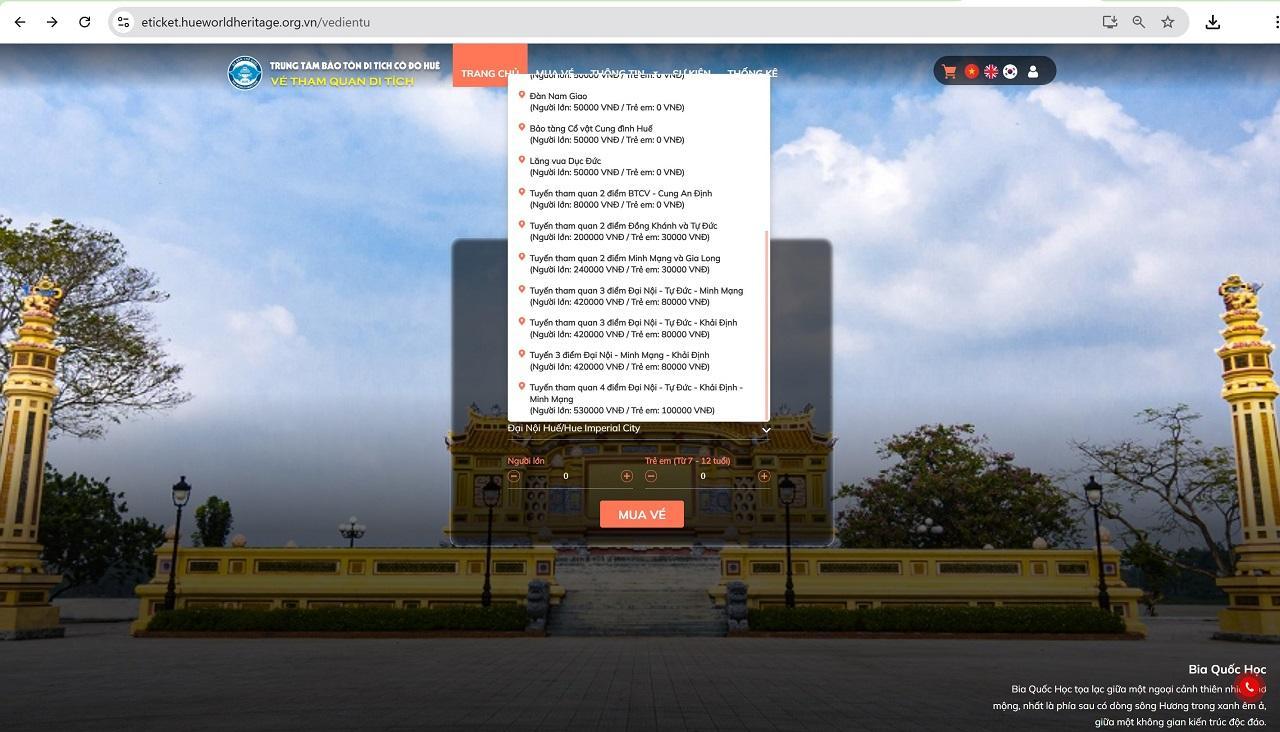
Task: Click the dropdown list scrollbar
Action: pyautogui.click(x=767, y=320)
